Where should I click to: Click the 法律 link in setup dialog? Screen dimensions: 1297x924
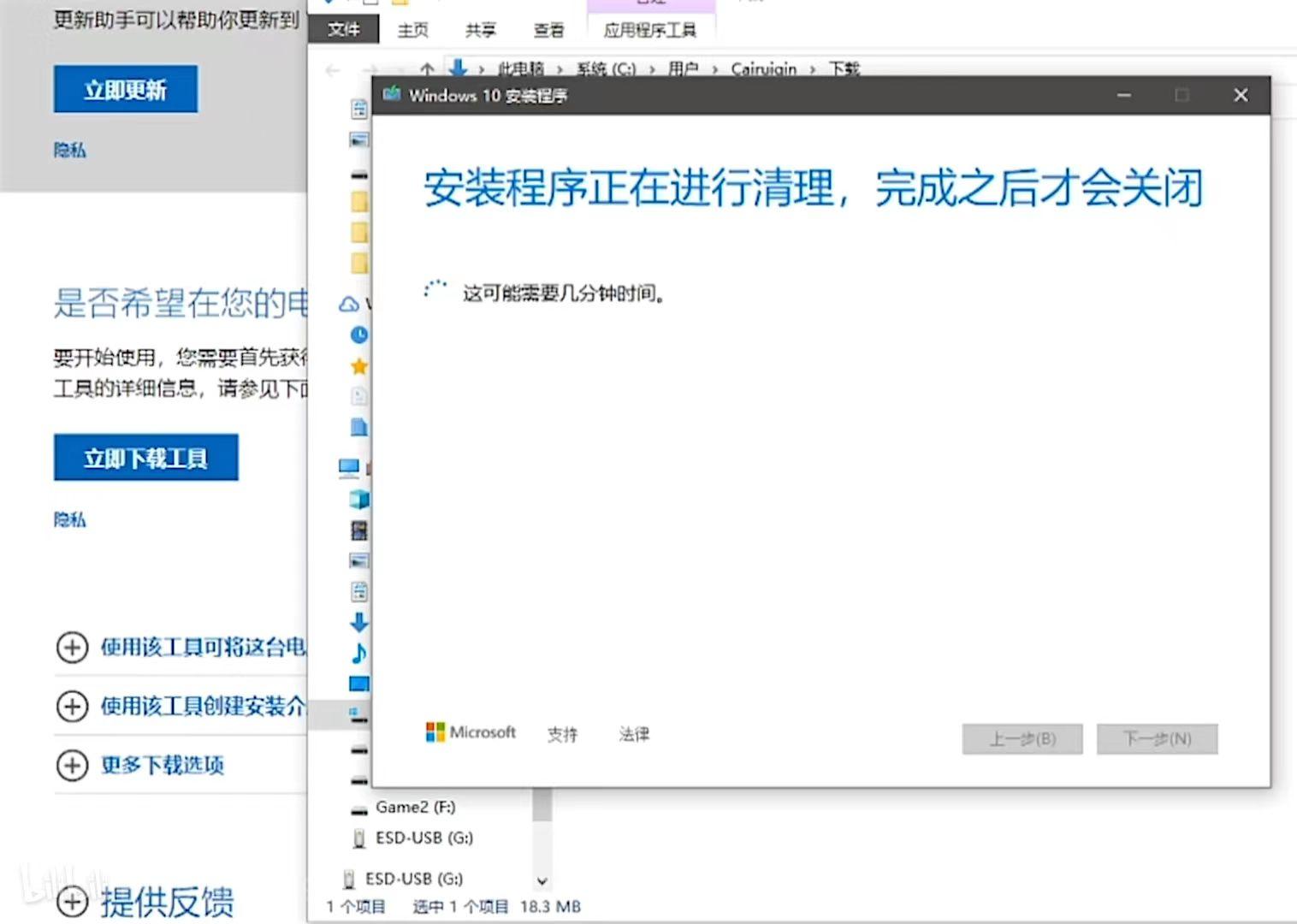[634, 734]
